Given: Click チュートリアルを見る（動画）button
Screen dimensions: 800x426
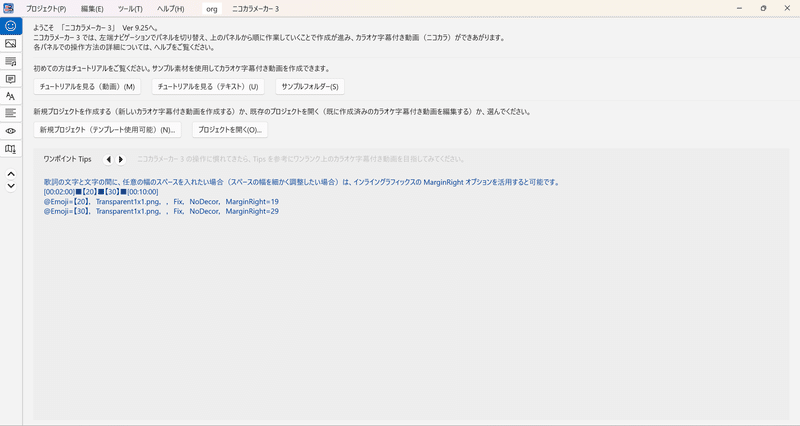Looking at the screenshot, I should click(x=87, y=87).
